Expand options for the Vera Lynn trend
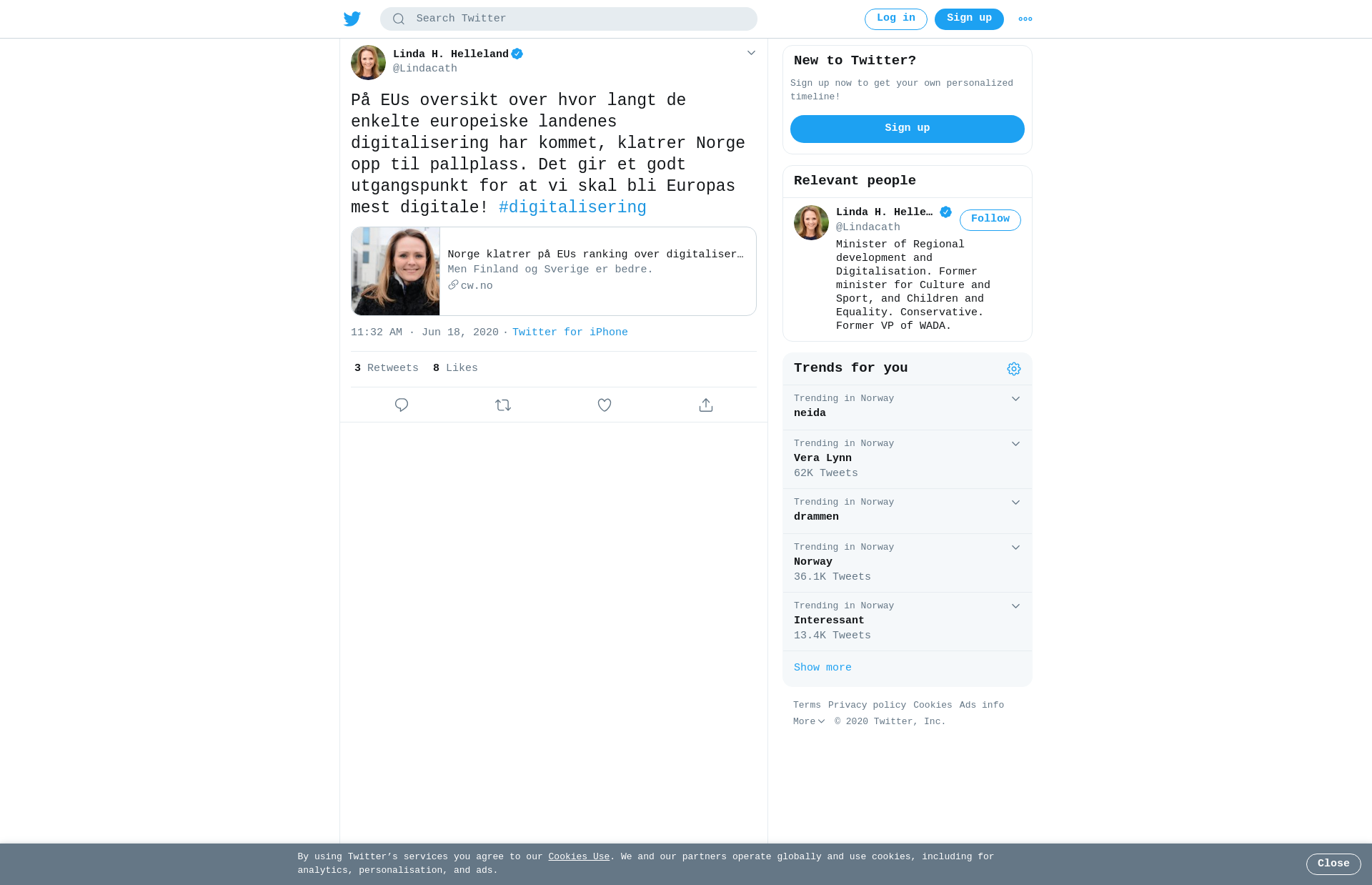Screen dimensions: 1372x885 pyautogui.click(x=1015, y=444)
